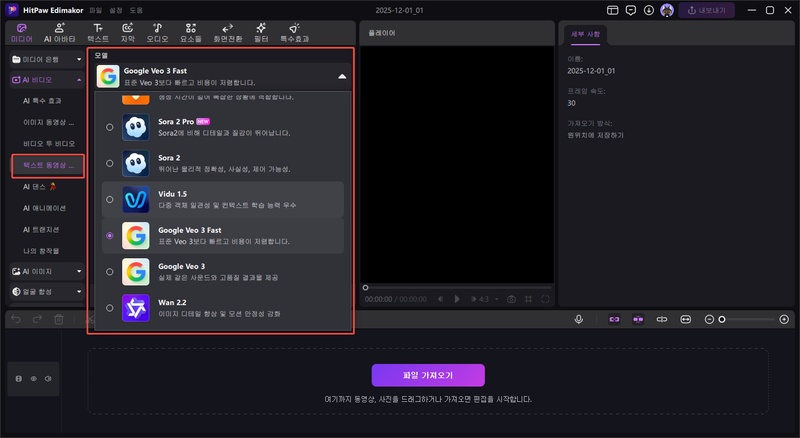
Task: Toggle track visibility eye icon
Action: click(x=34, y=379)
